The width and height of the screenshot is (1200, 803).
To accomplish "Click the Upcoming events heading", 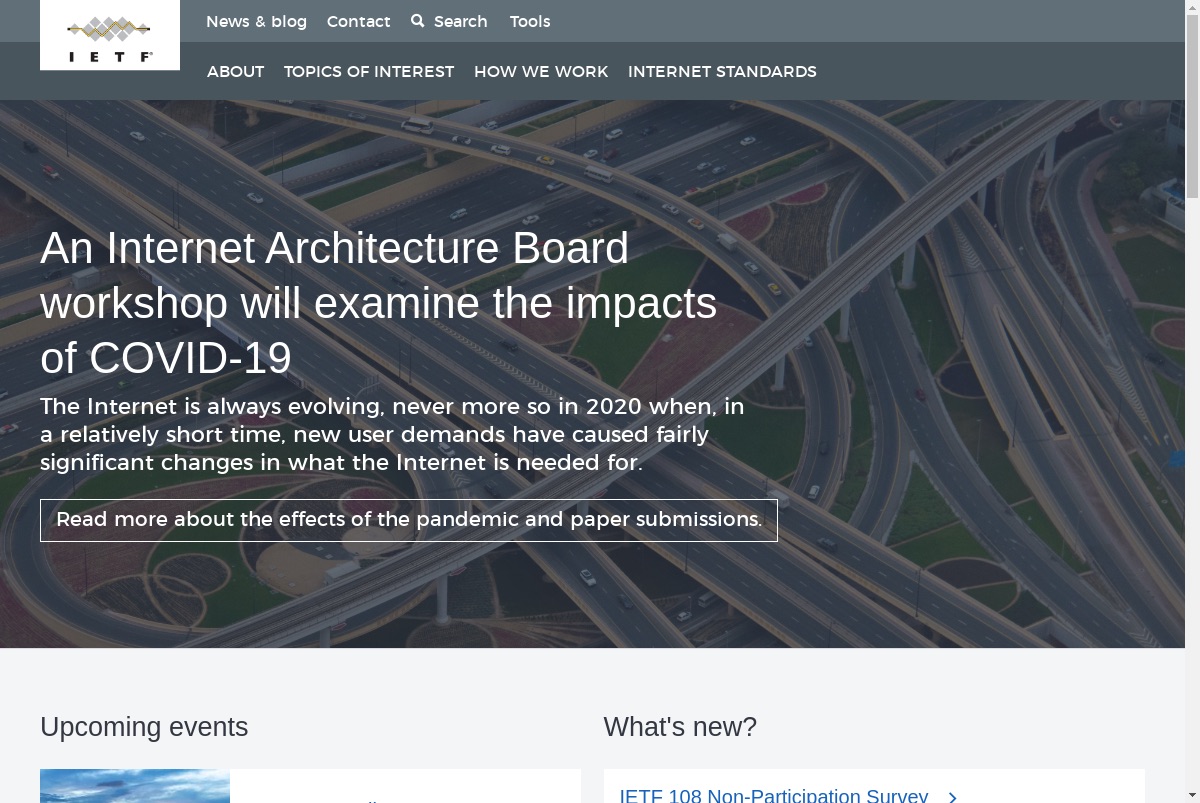I will pyautogui.click(x=144, y=727).
